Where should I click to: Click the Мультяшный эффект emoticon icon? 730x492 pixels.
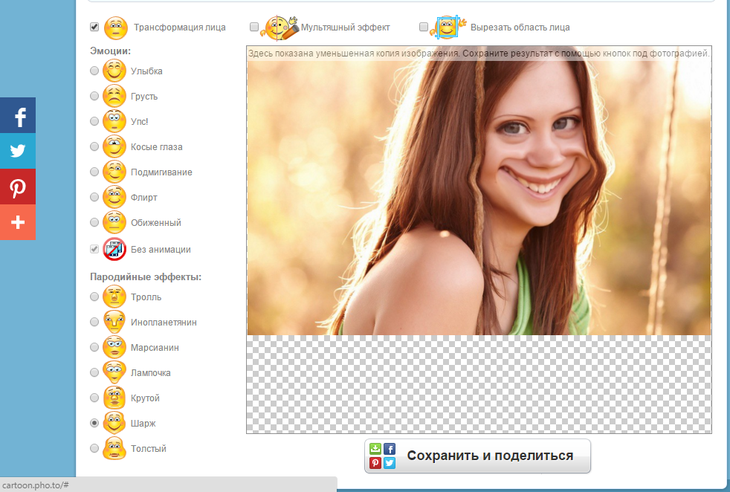tap(279, 27)
